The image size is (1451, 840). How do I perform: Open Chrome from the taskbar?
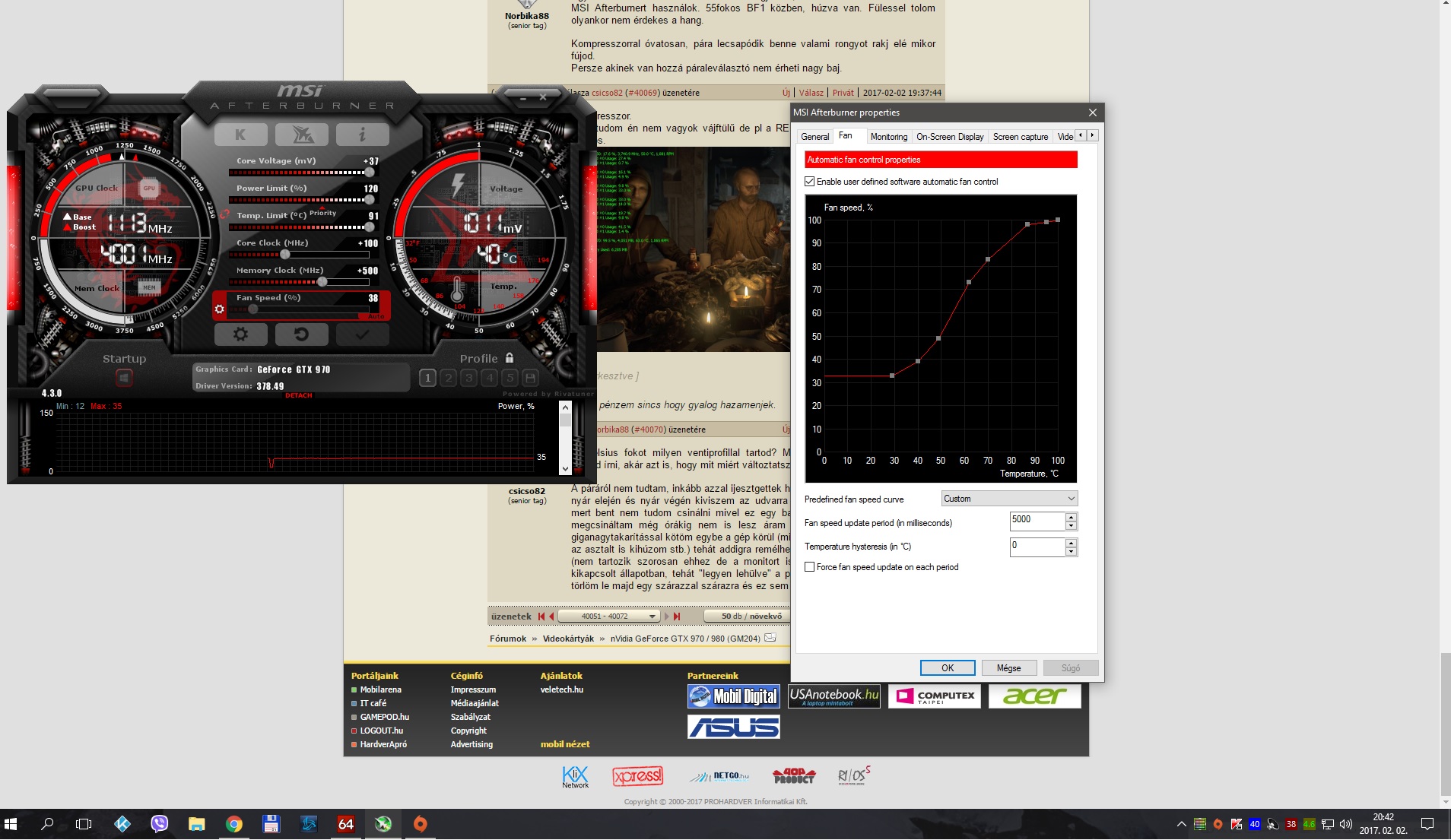(x=234, y=824)
